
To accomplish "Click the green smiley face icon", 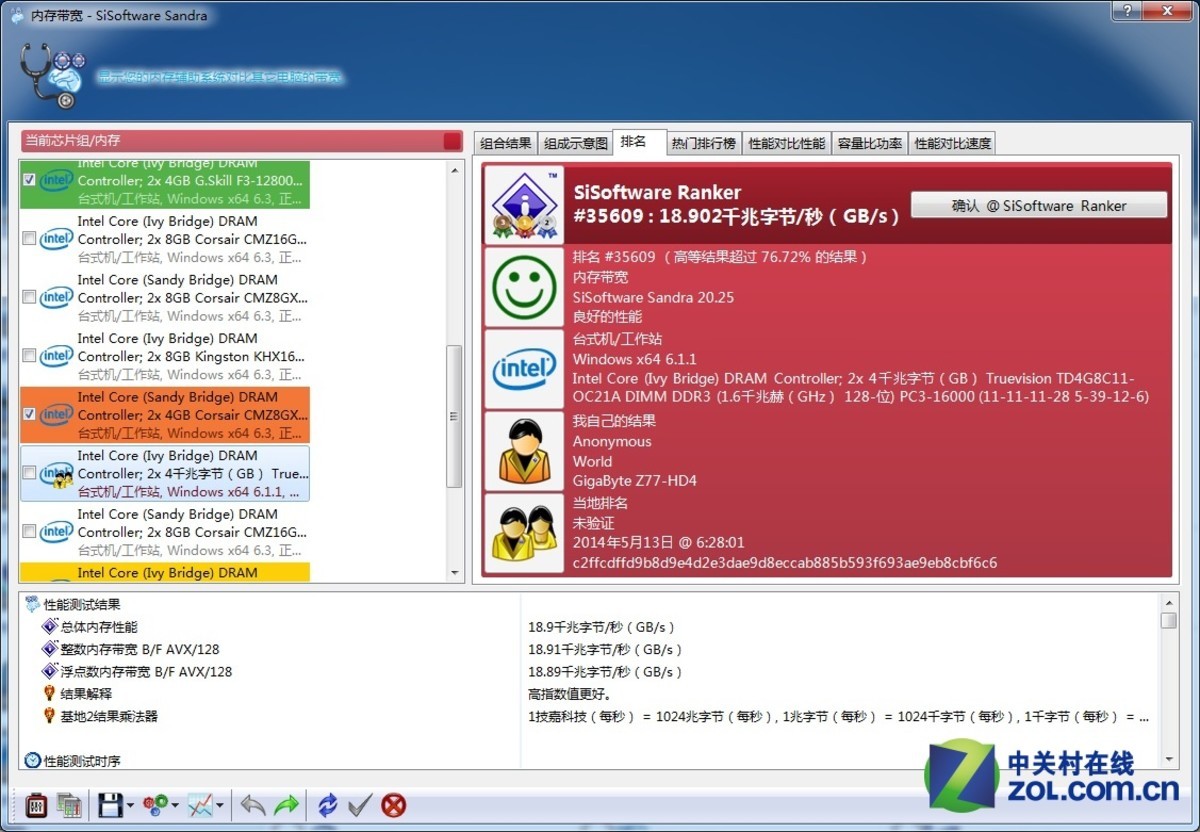I will tap(522, 287).
